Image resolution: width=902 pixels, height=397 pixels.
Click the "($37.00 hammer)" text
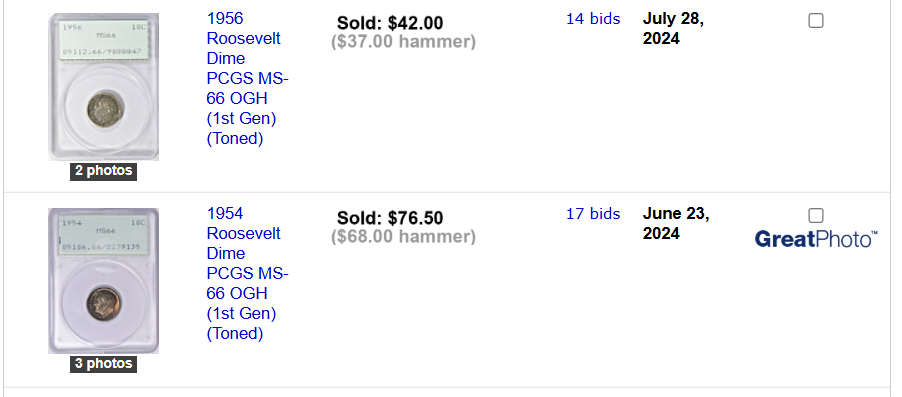pos(403,42)
